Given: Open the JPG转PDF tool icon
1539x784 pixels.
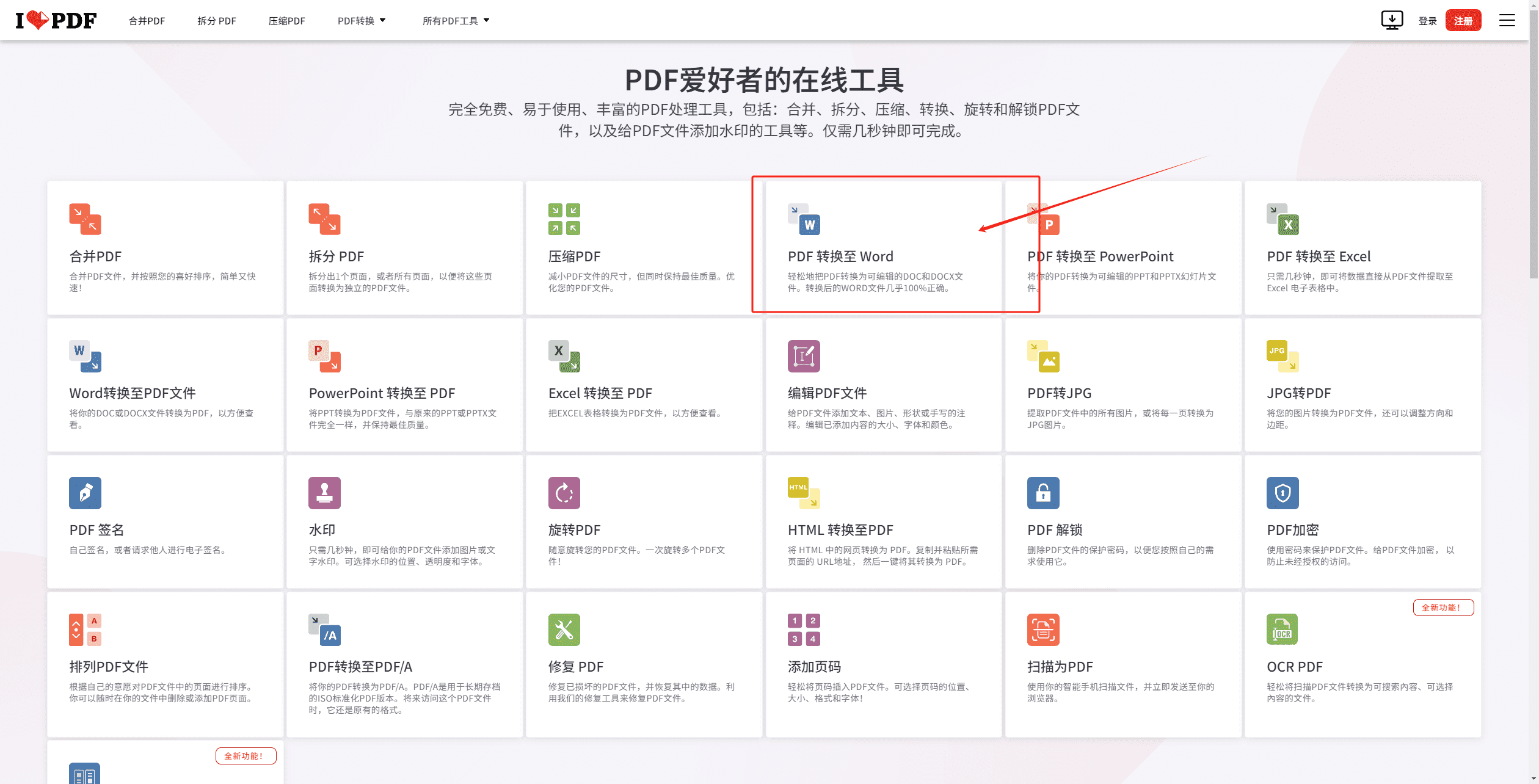Looking at the screenshot, I should [x=1282, y=356].
